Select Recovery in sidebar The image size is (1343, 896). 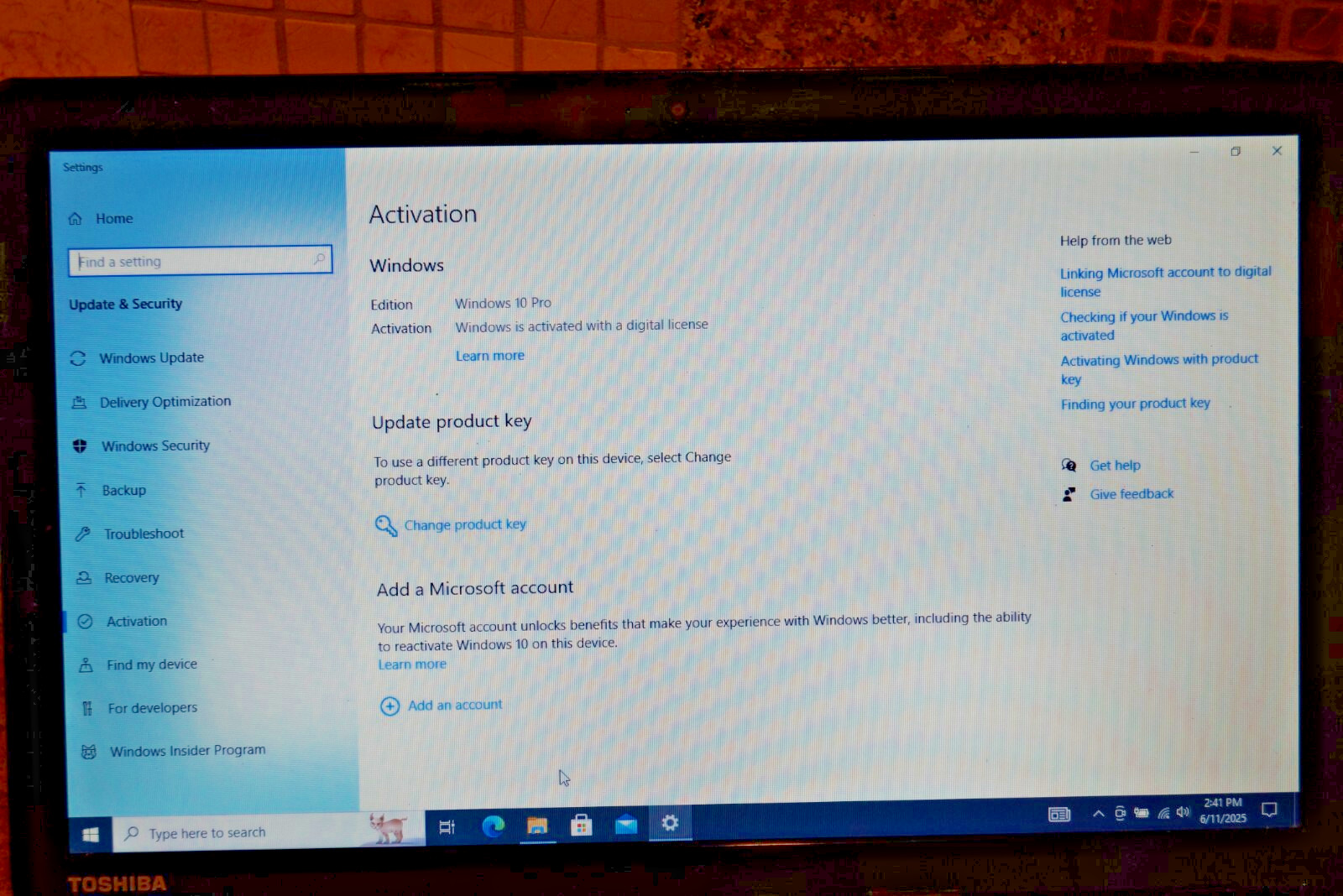(118, 577)
